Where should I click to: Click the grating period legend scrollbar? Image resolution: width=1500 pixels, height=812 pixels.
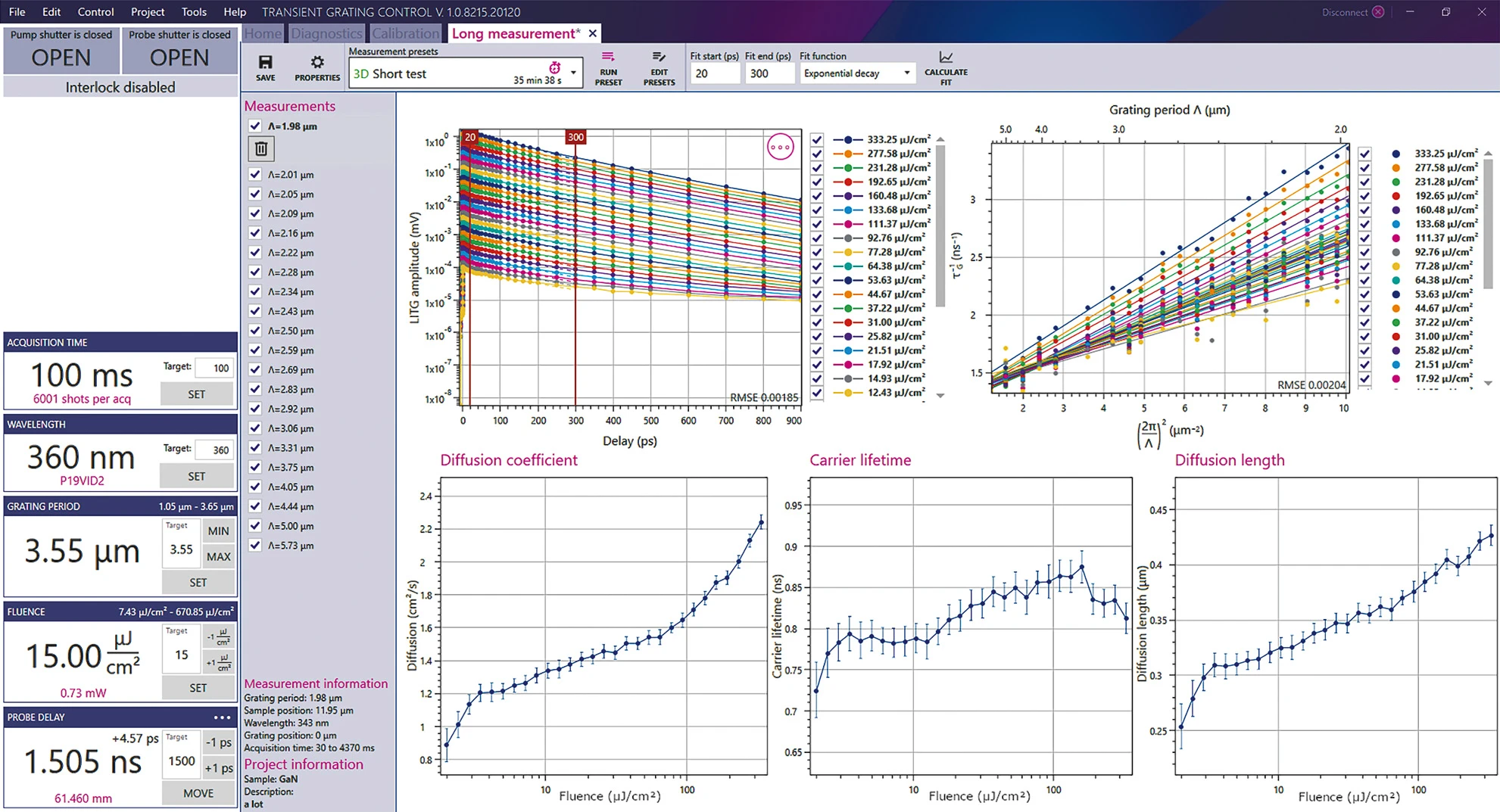[1487, 223]
